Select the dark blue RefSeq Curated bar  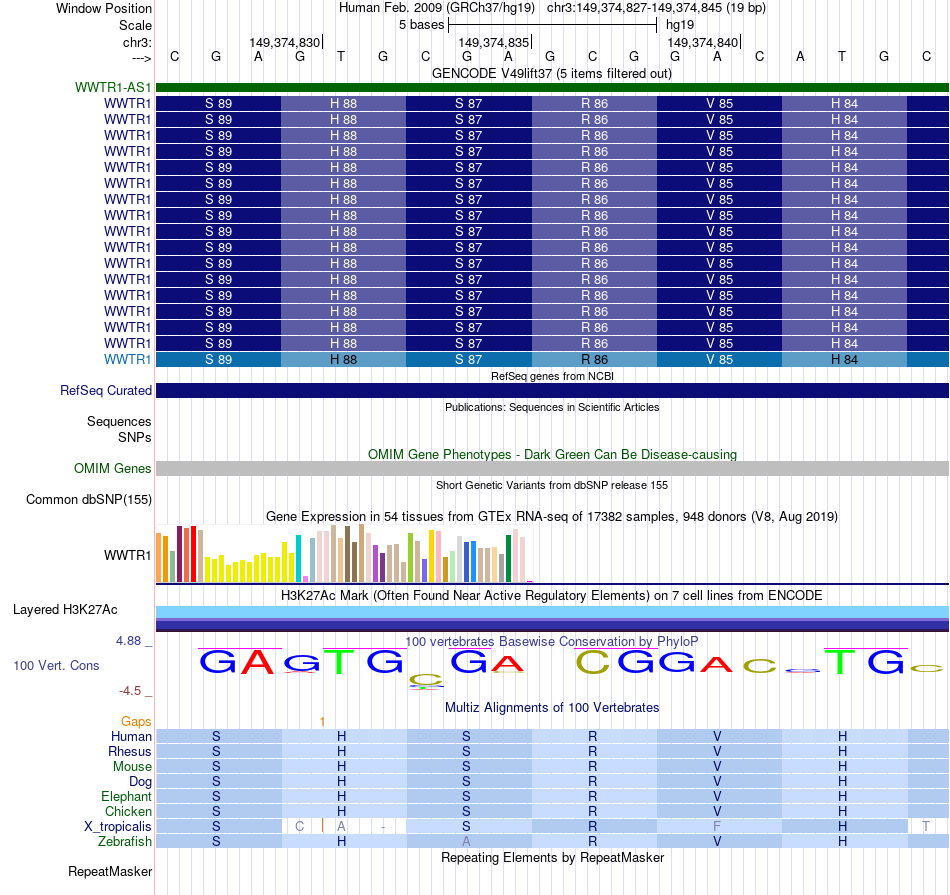pyautogui.click(x=552, y=390)
